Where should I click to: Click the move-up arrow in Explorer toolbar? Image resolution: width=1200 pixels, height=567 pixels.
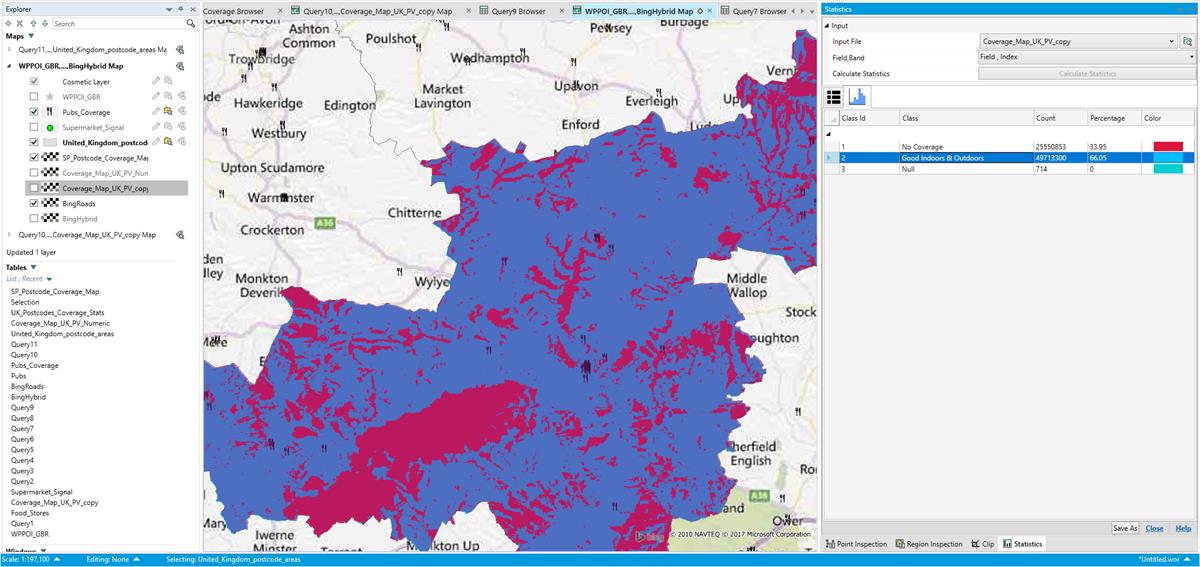32,23
